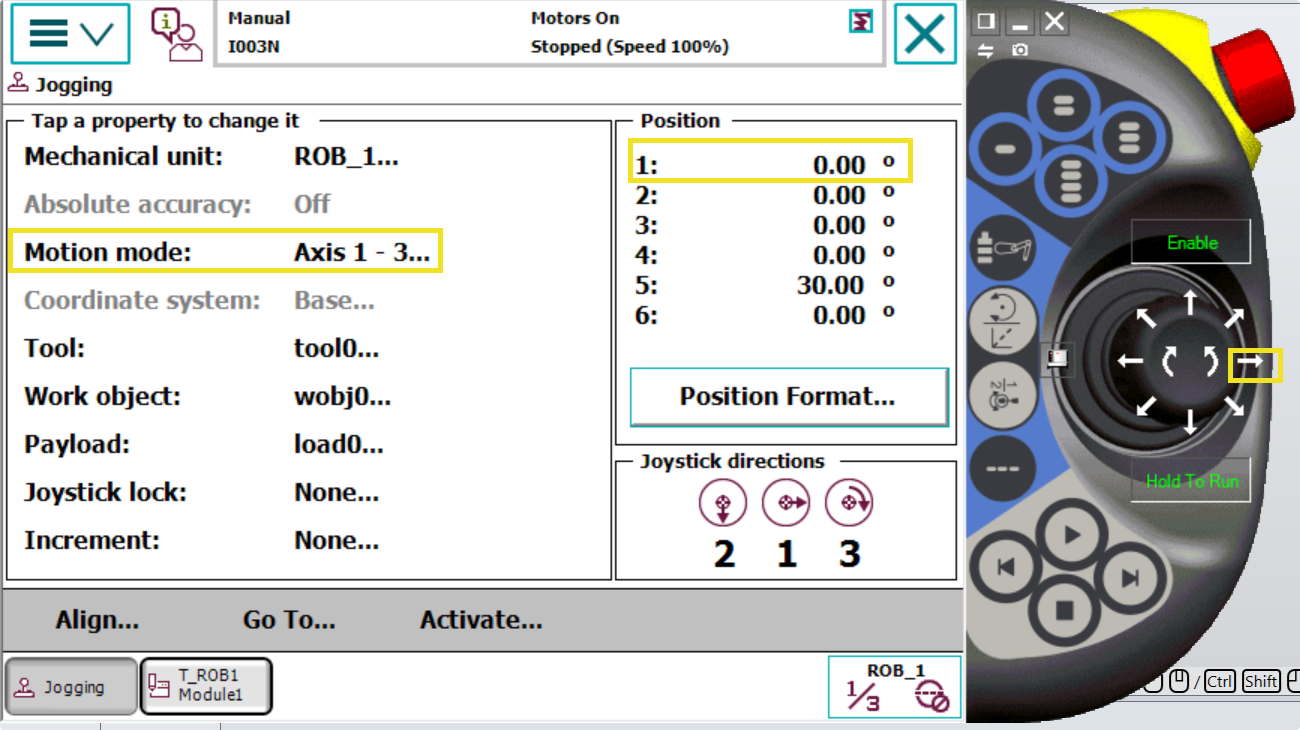The width and height of the screenshot is (1300, 730).
Task: Click the joystick up arrow
Action: click(x=1190, y=303)
